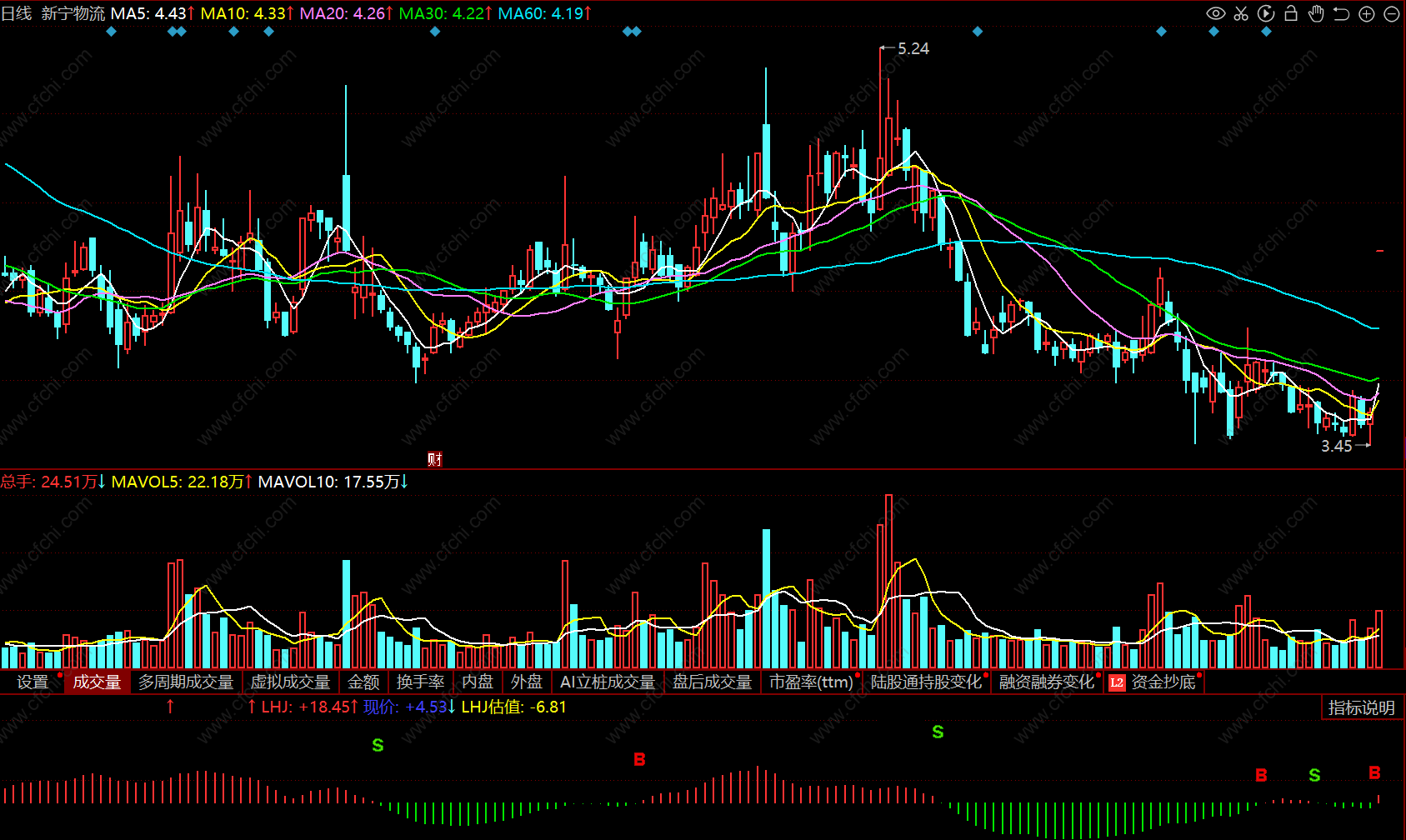Image resolution: width=1406 pixels, height=840 pixels.
Task: Click the LHJ: +18.45 indicator value
Action: (x=310, y=707)
